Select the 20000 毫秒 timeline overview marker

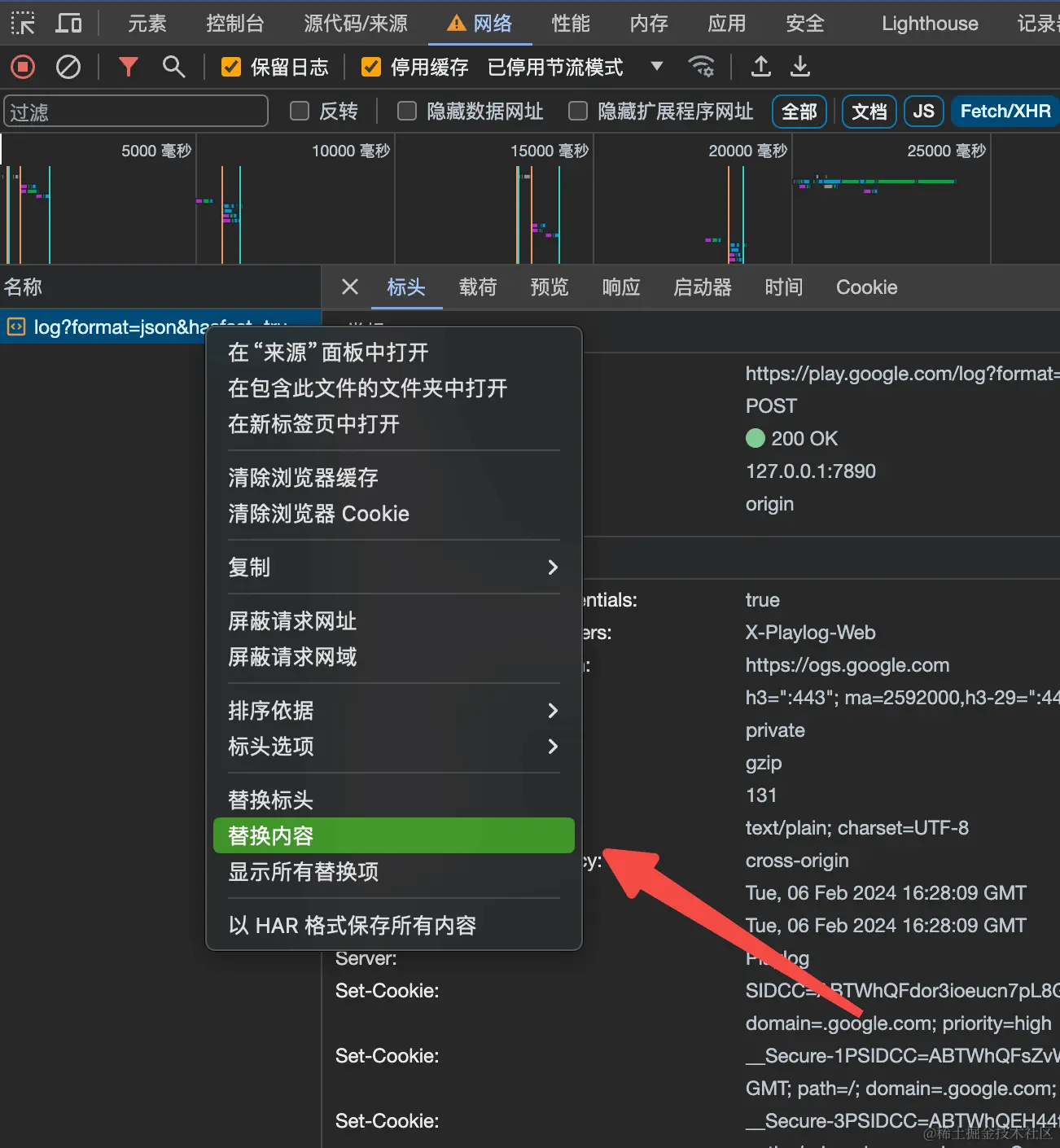coord(748,151)
